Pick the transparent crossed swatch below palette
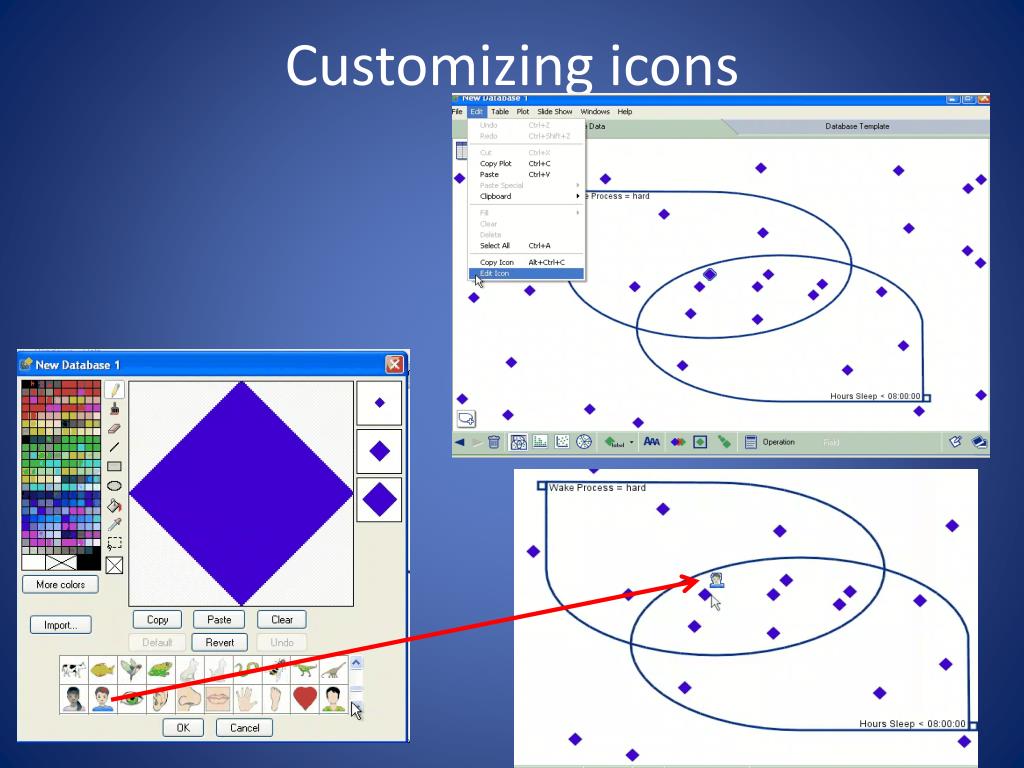 coord(61,562)
